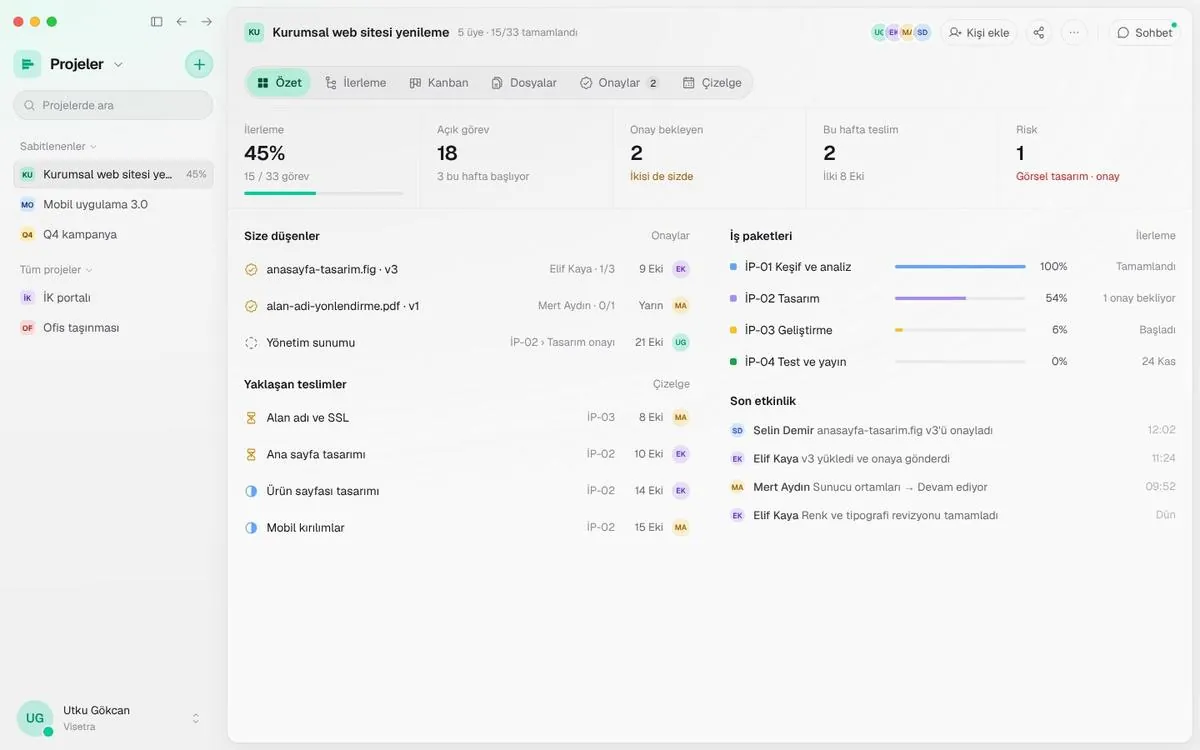Image resolution: width=1200 pixels, height=750 pixels.
Task: Open İK portalı project
Action: 113,298
